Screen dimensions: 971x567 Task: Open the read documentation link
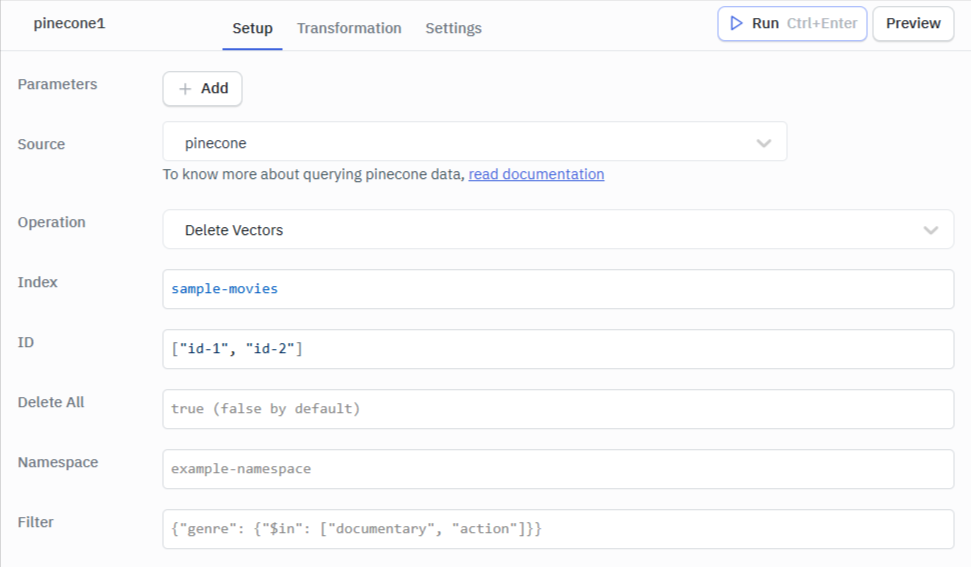click(x=536, y=175)
